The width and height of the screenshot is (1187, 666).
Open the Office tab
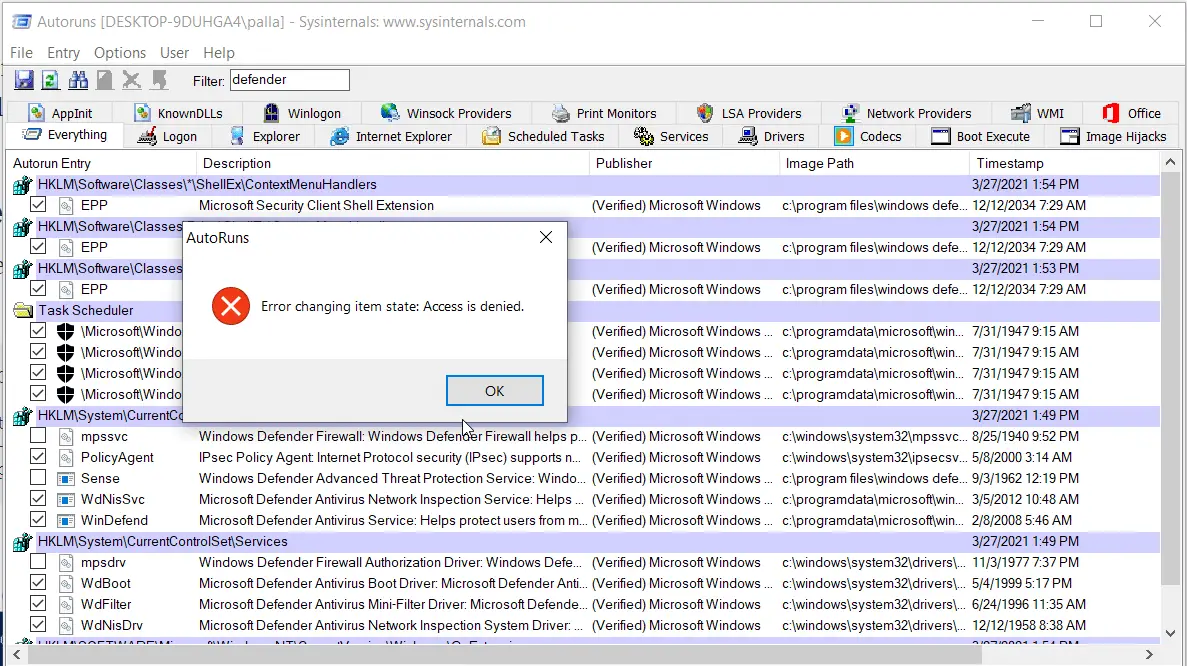tap(1132, 113)
